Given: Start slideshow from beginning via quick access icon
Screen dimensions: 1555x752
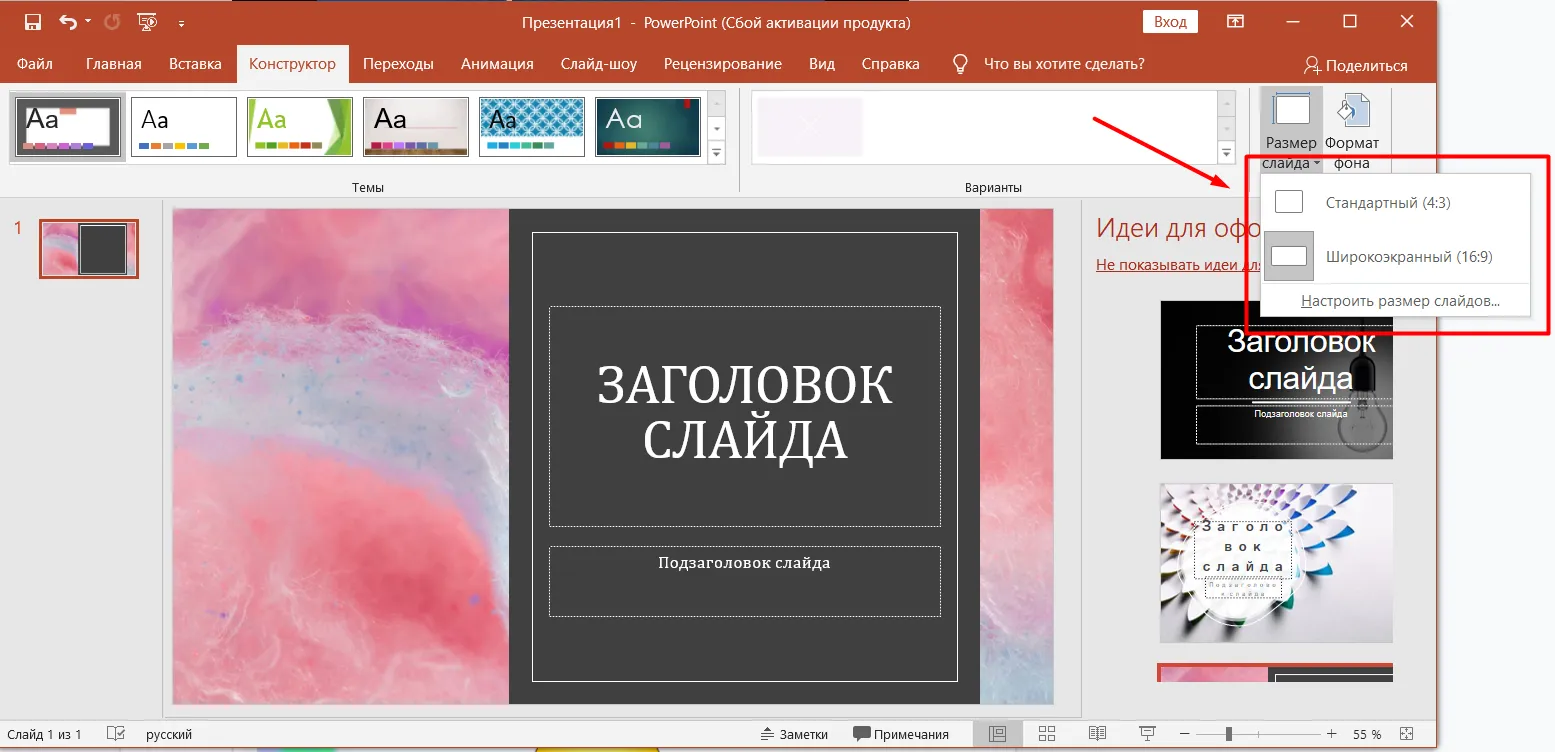Looking at the screenshot, I should point(146,22).
